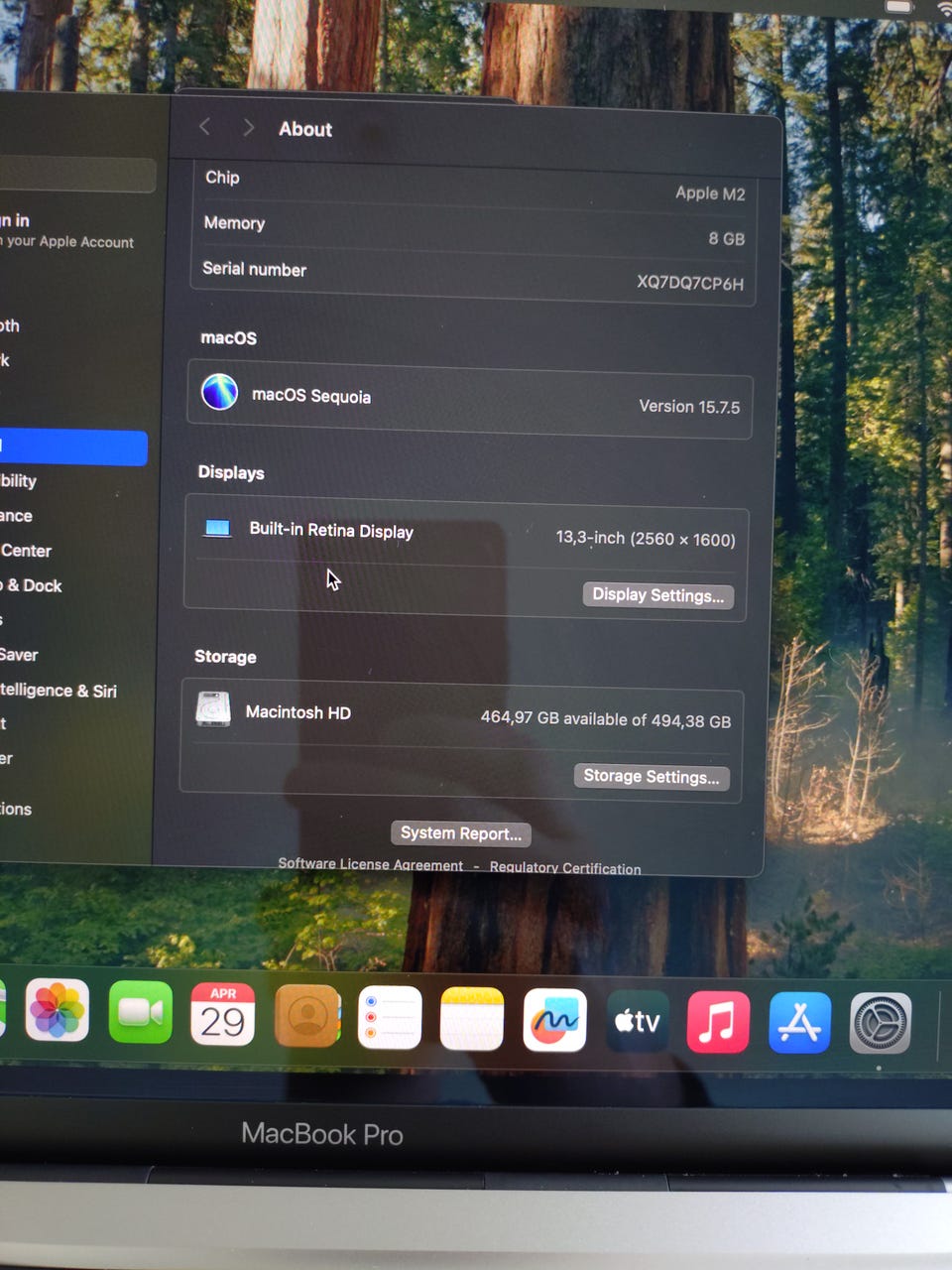Select the highlighted sidebar item
The height and width of the screenshot is (1270, 952).
(x=72, y=446)
